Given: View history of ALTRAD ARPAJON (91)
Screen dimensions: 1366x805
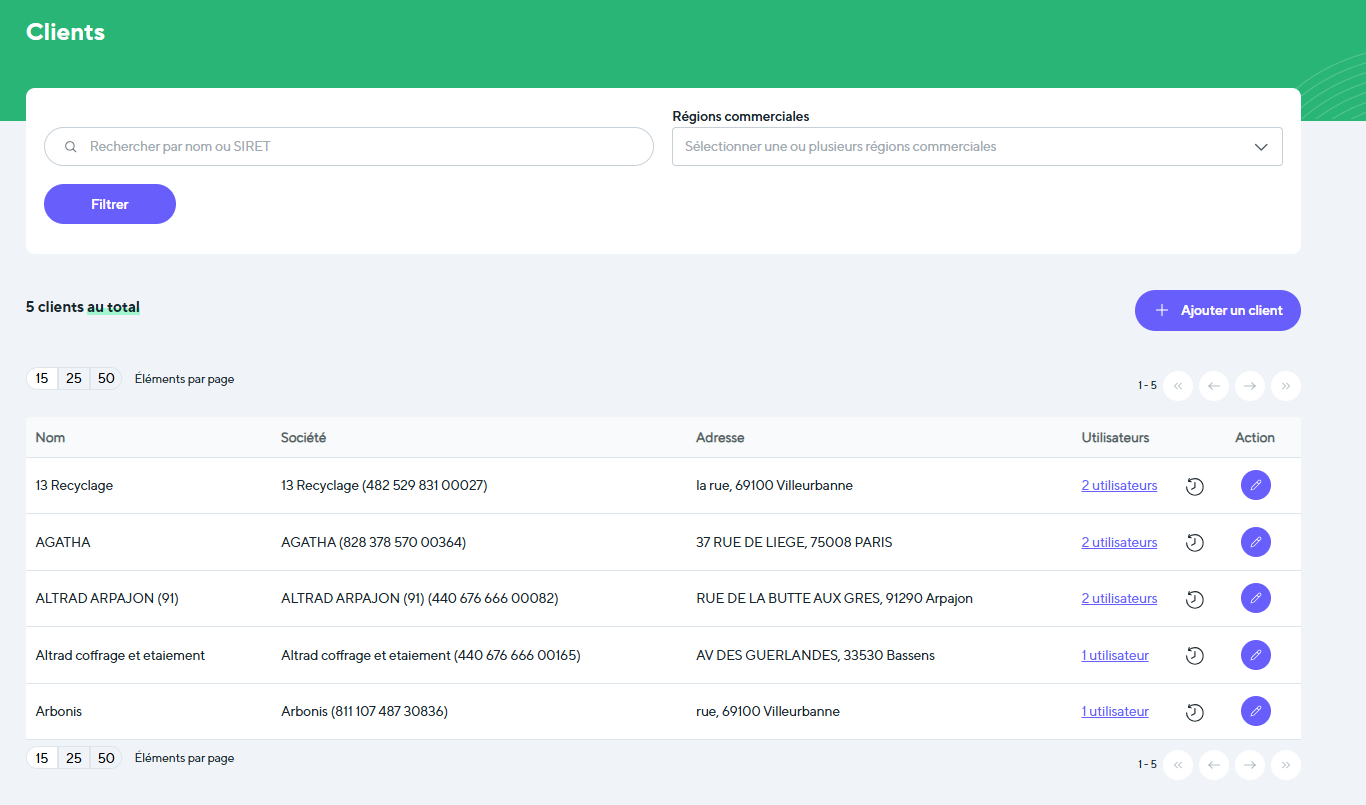Looking at the screenshot, I should point(1194,599).
